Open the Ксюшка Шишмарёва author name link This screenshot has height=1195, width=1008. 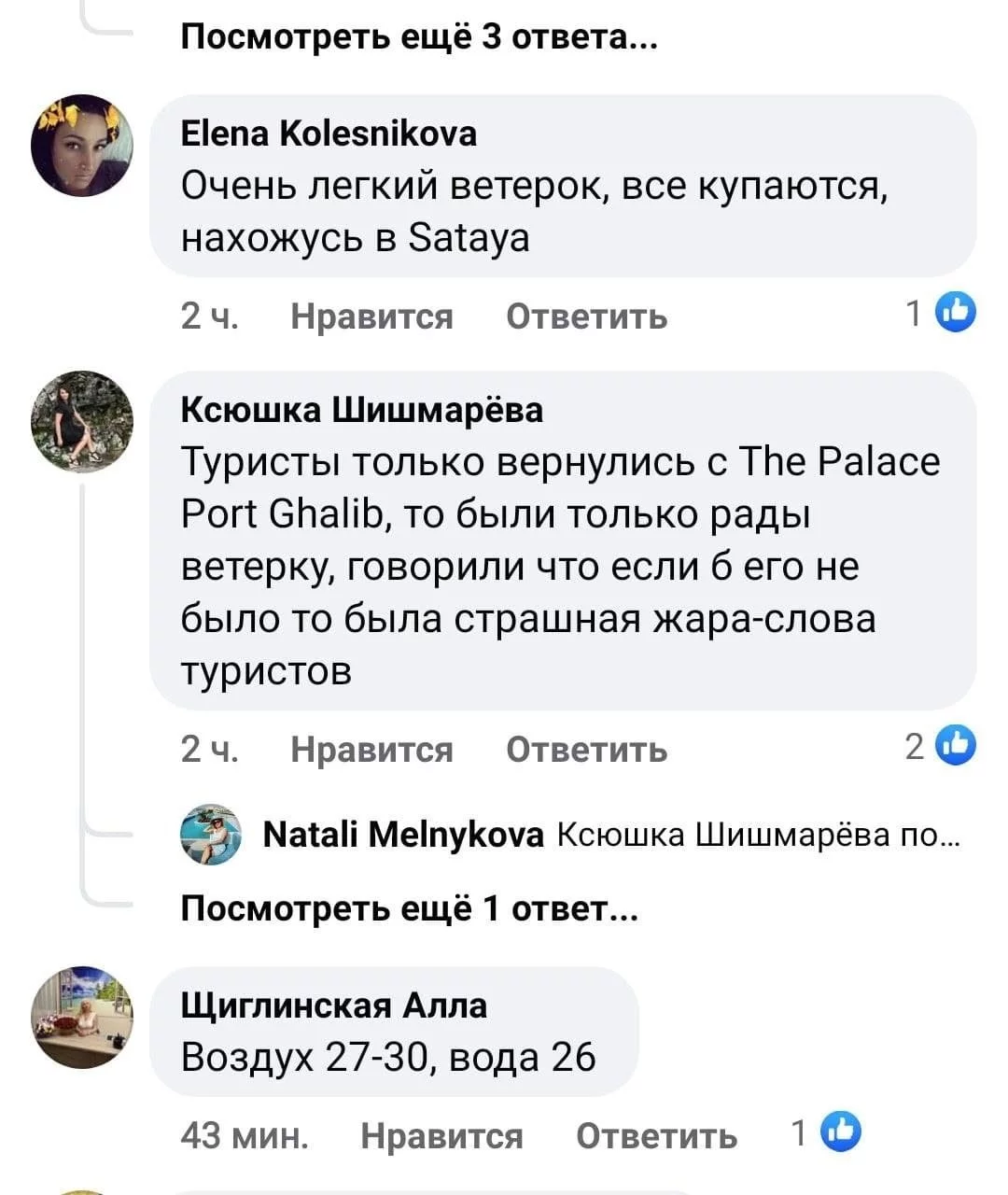[x=361, y=410]
